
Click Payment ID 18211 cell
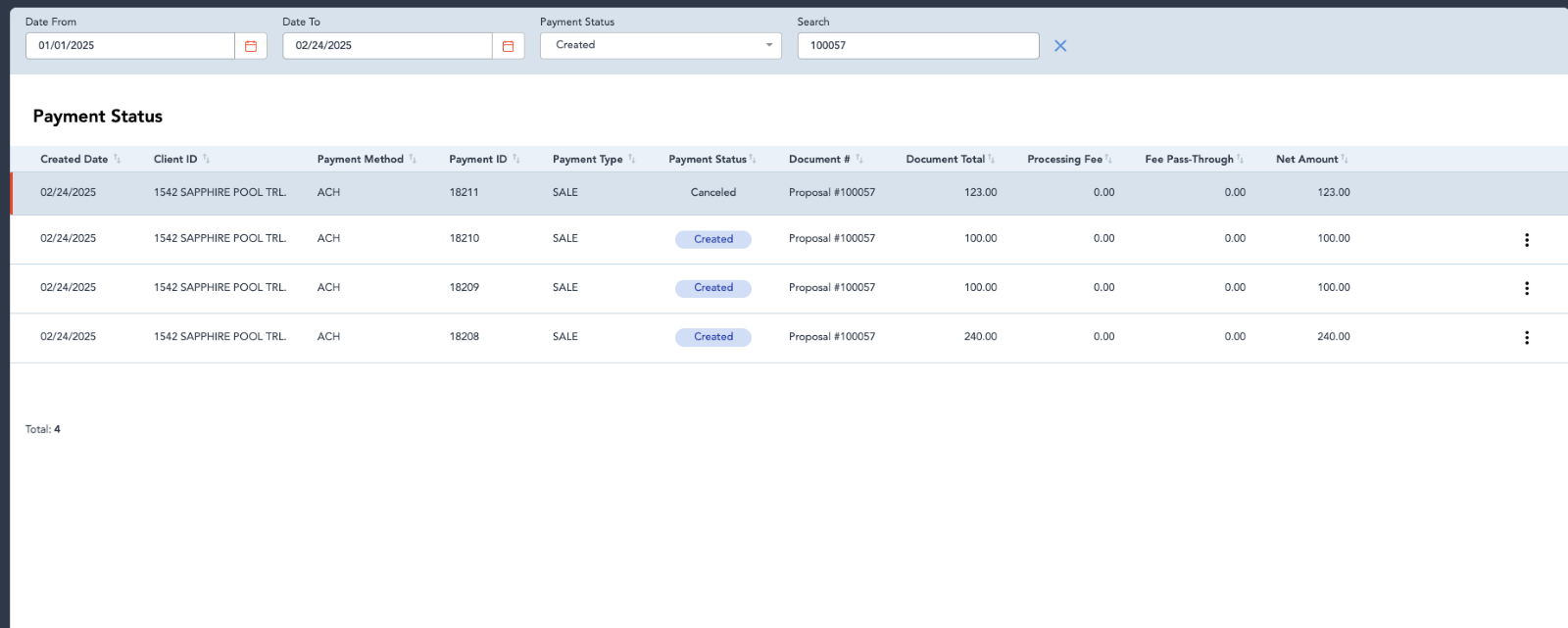point(465,193)
